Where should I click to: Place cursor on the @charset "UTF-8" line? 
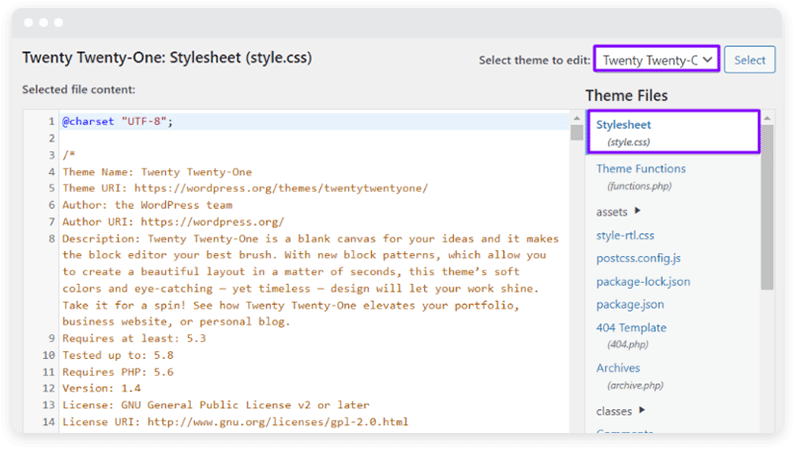click(314, 121)
